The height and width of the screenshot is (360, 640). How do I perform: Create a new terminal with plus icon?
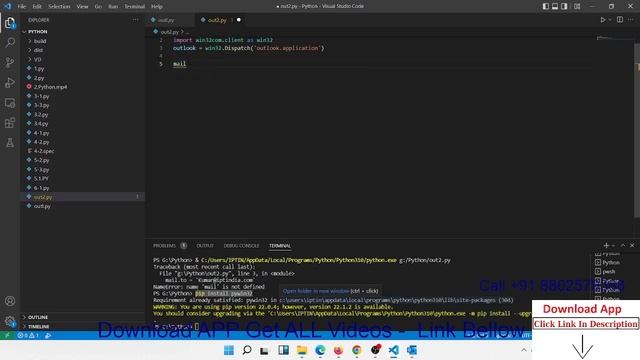pyautogui.click(x=606, y=245)
